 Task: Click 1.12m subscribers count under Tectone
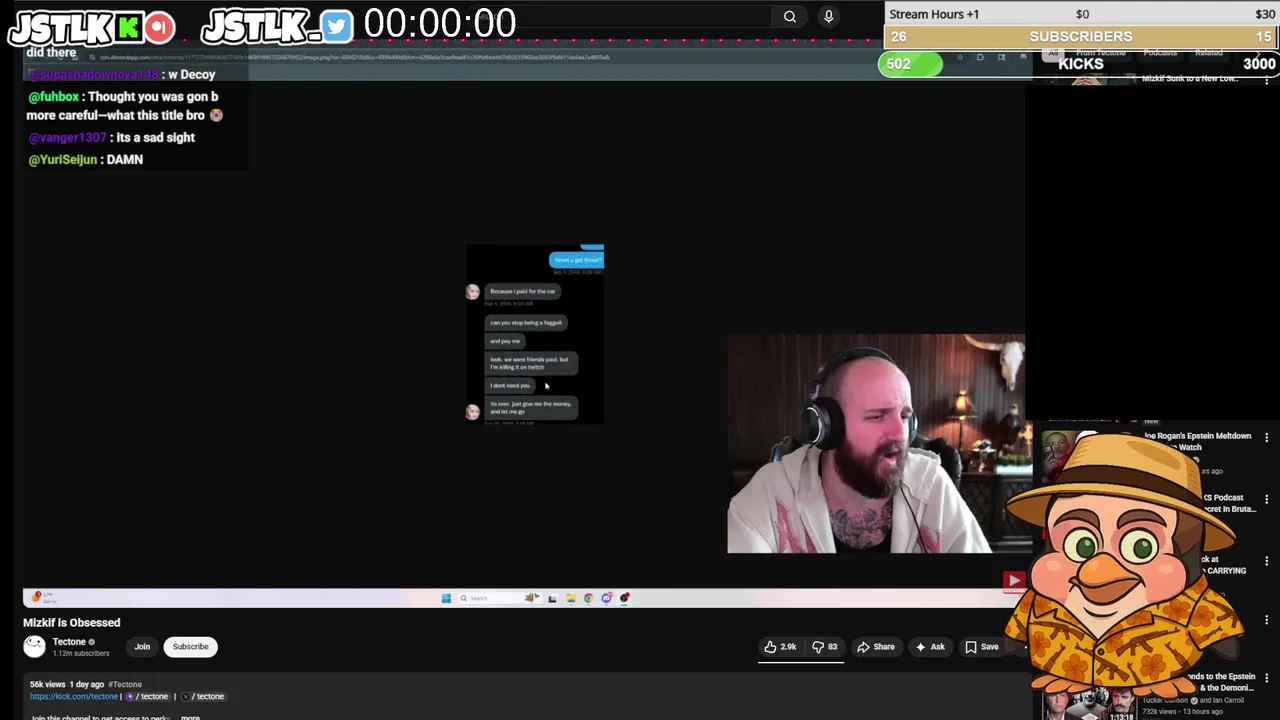81,654
